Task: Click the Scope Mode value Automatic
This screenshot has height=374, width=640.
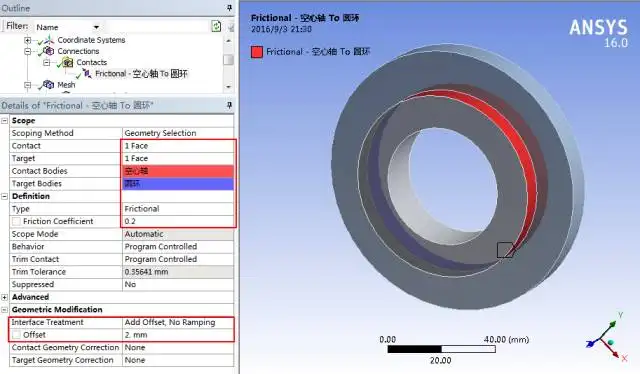Action: (x=178, y=234)
